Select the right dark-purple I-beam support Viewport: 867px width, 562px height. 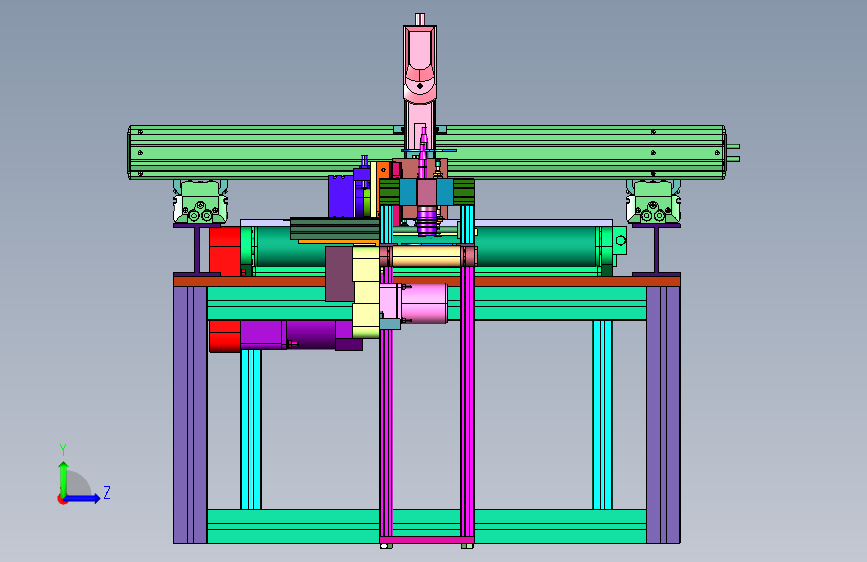[x=656, y=249]
